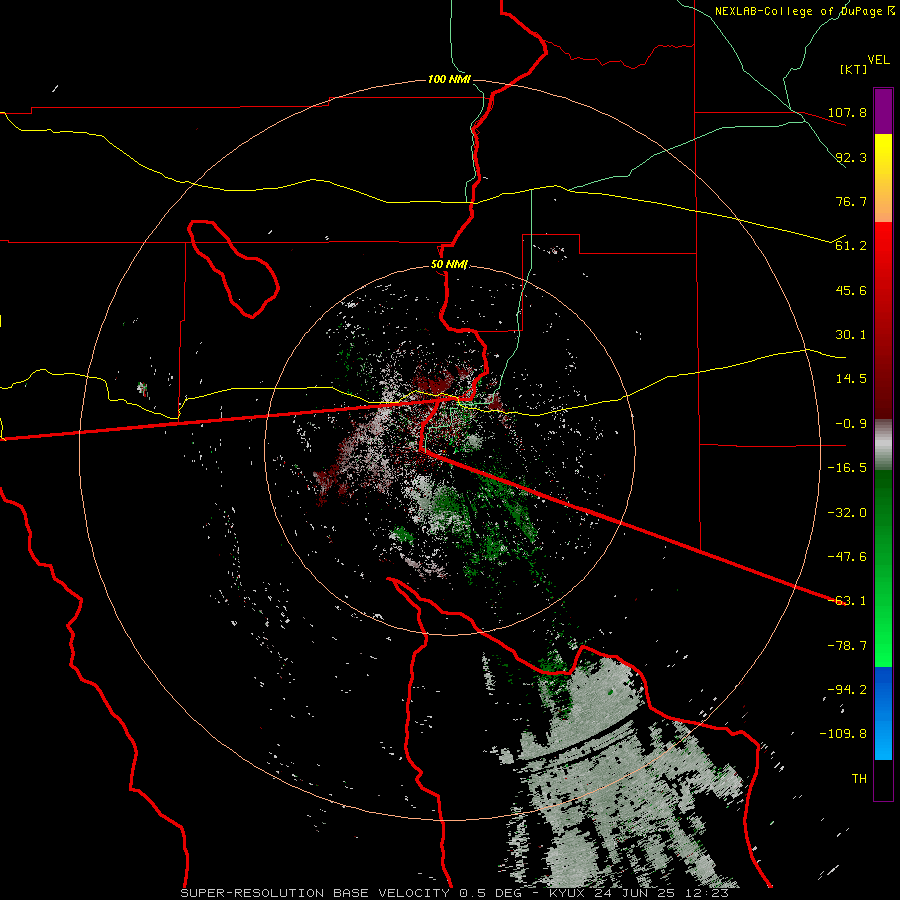This screenshot has width=900, height=900.
Task: Click the -94.2 scale value
Action: click(847, 690)
